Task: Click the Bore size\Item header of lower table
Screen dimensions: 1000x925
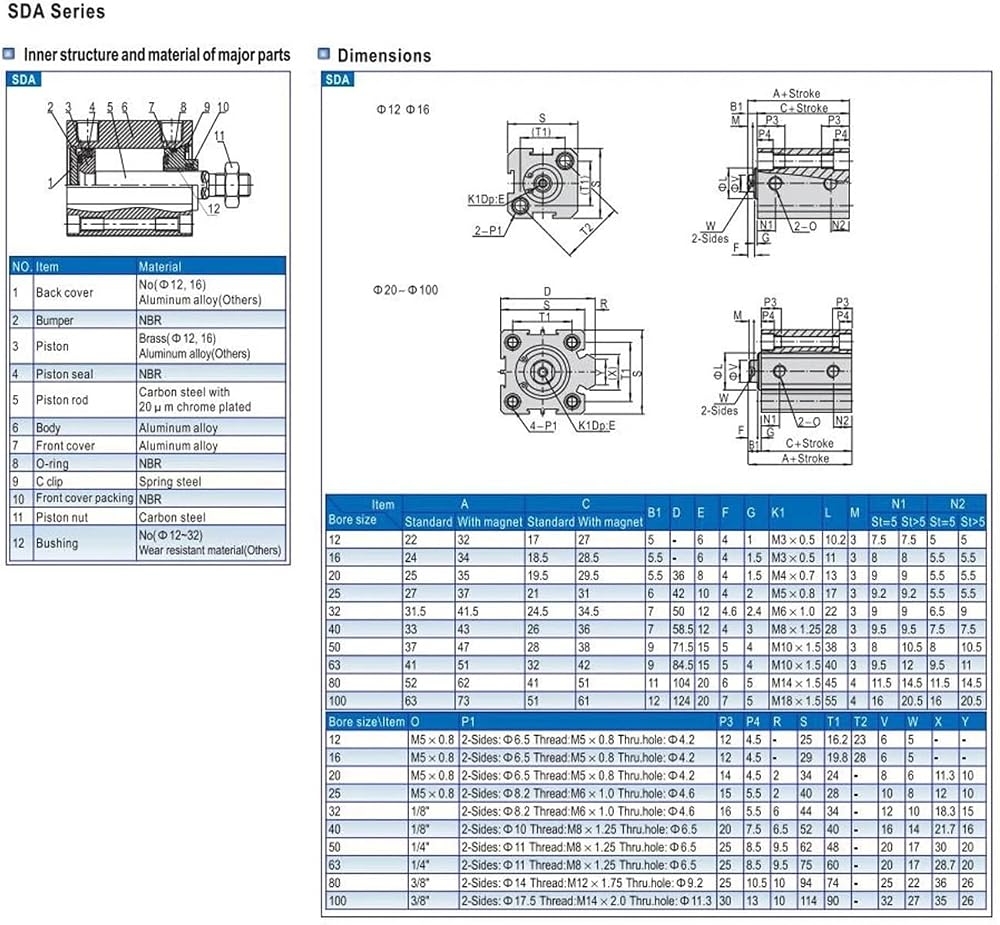Action: pyautogui.click(x=366, y=722)
